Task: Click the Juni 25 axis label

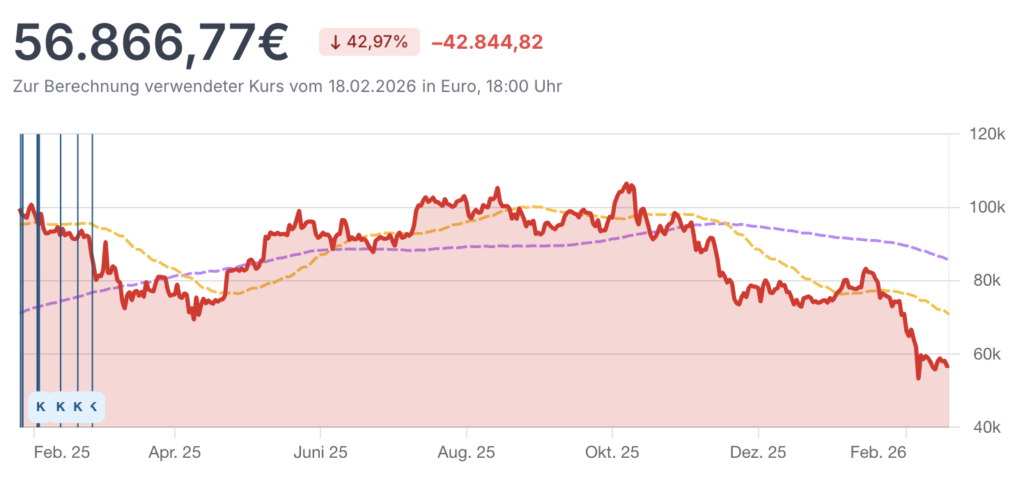Action: point(321,453)
